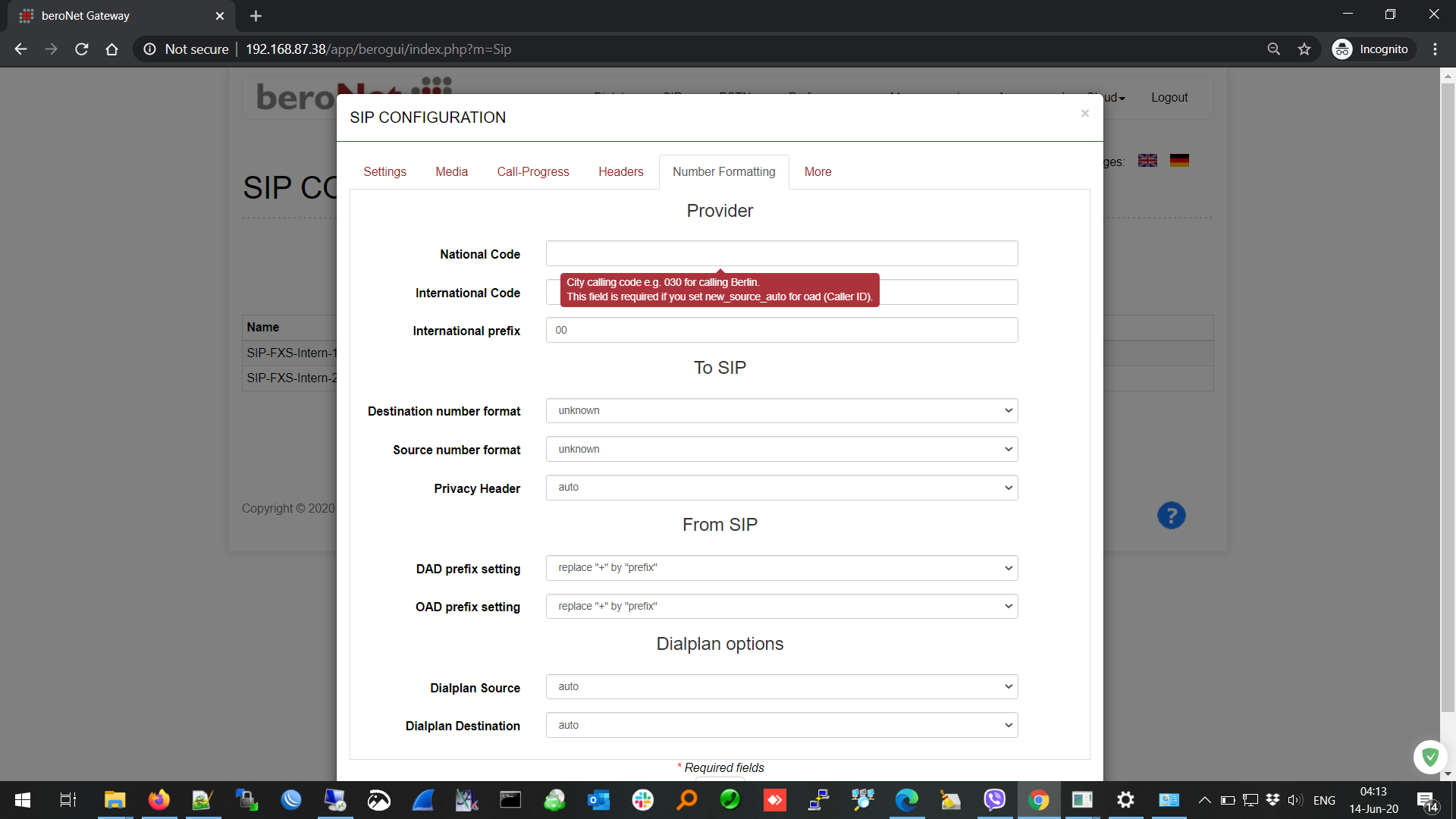Click the green shield extension icon
The image size is (1456, 819).
click(x=1430, y=757)
